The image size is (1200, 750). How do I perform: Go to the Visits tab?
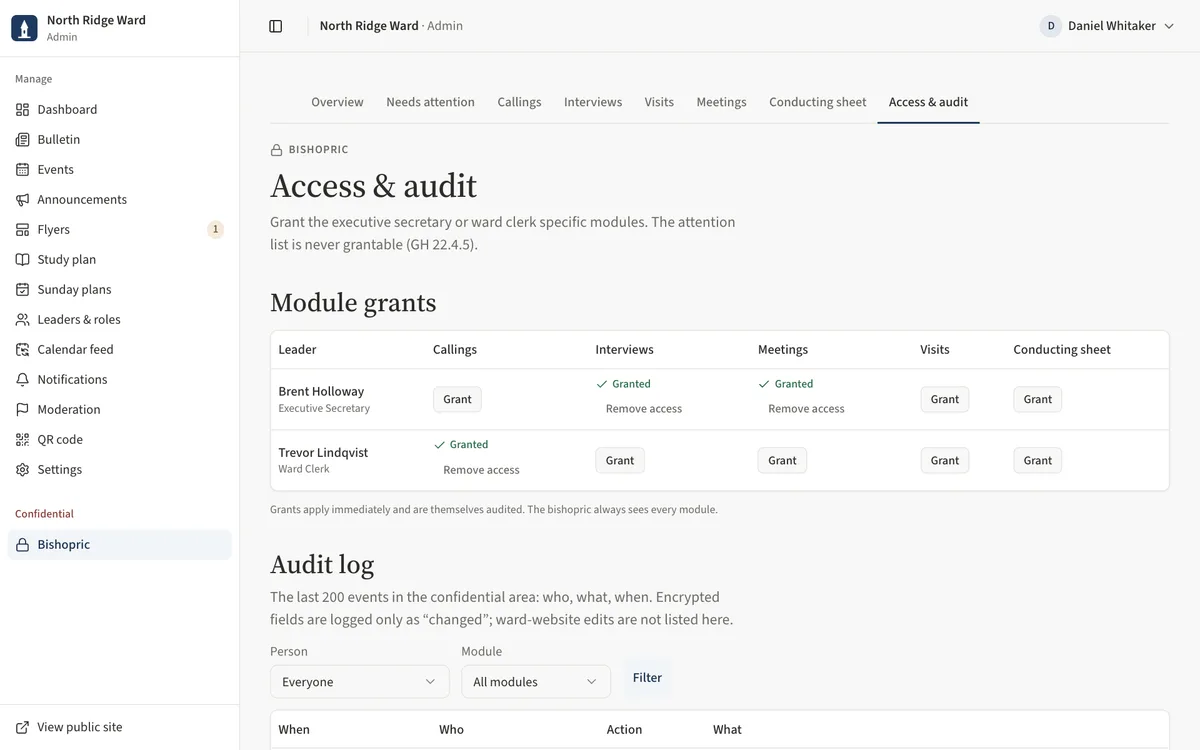(x=659, y=102)
